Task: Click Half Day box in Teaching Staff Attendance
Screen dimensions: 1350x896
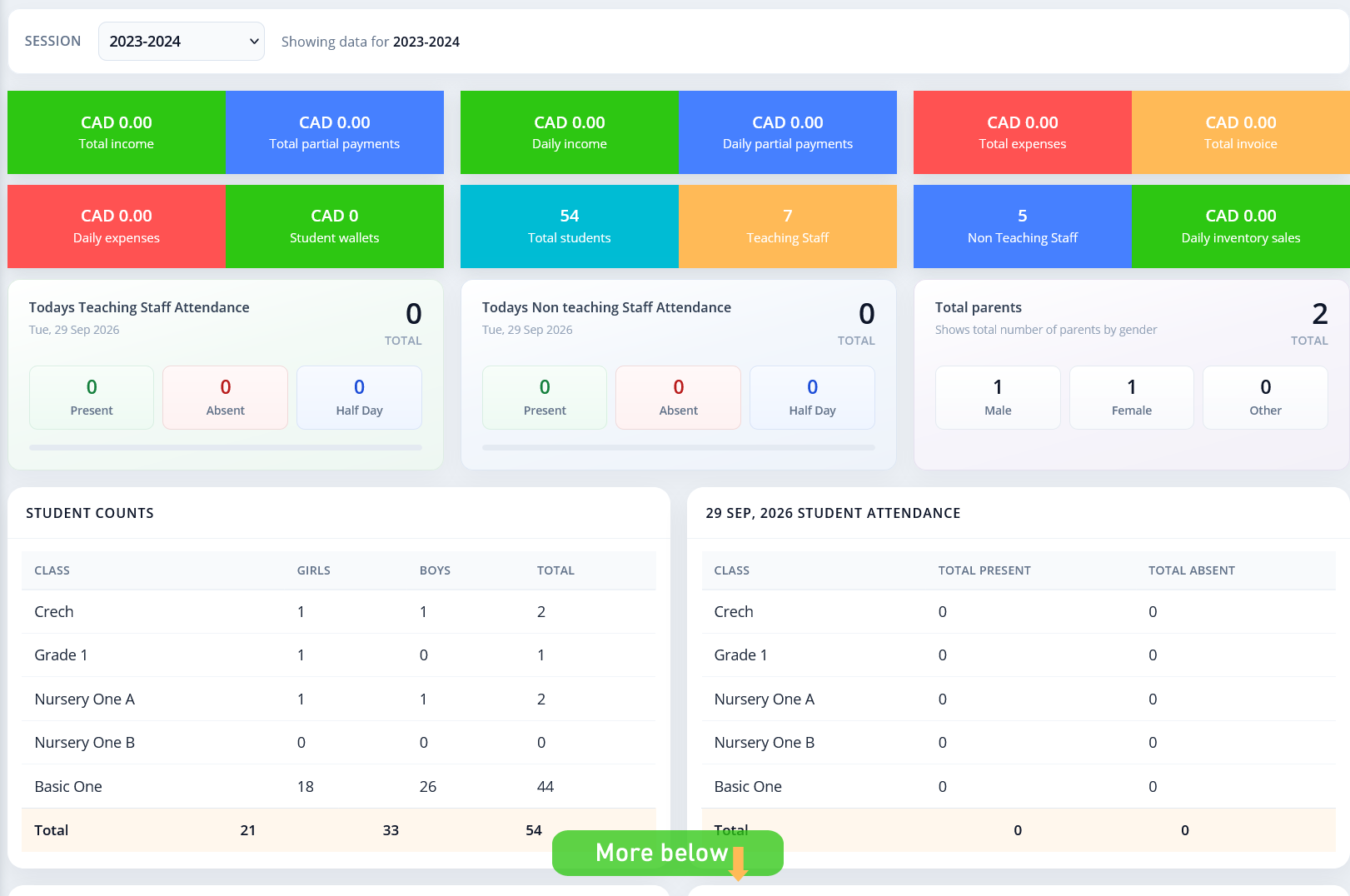Action: tap(359, 398)
